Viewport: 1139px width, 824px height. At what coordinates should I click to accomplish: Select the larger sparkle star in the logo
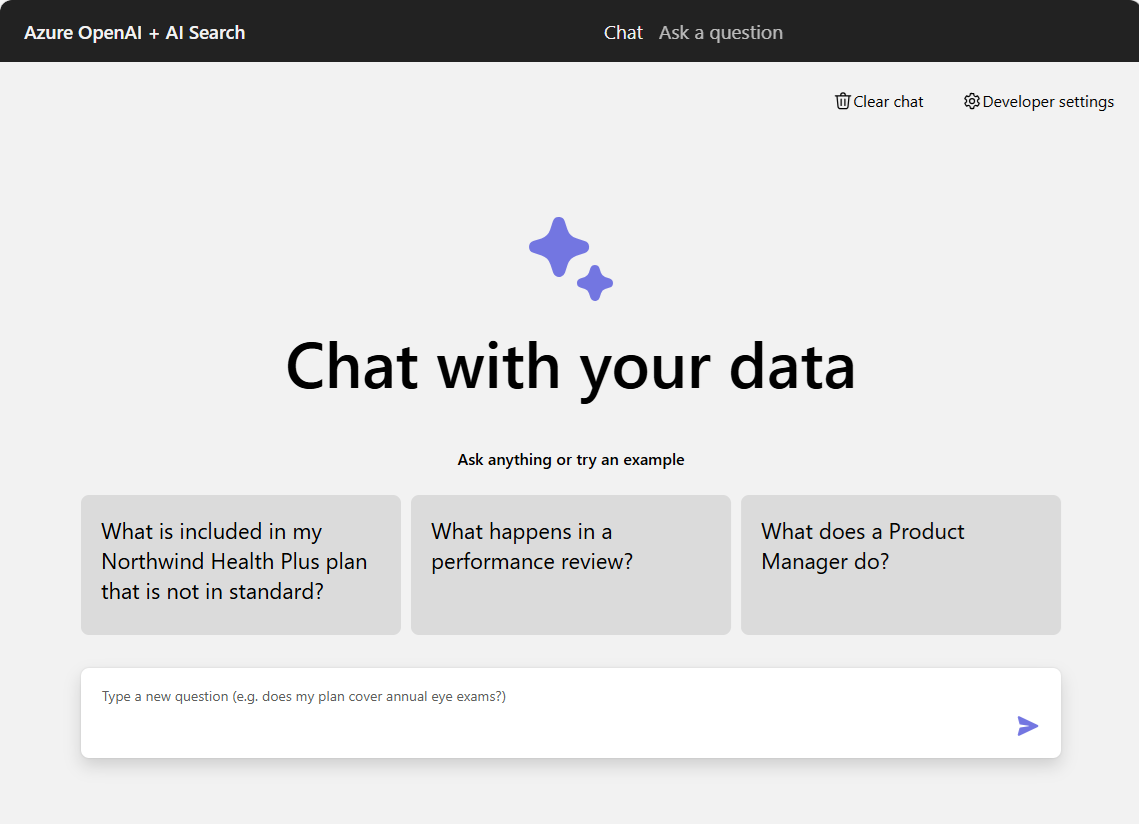[558, 246]
